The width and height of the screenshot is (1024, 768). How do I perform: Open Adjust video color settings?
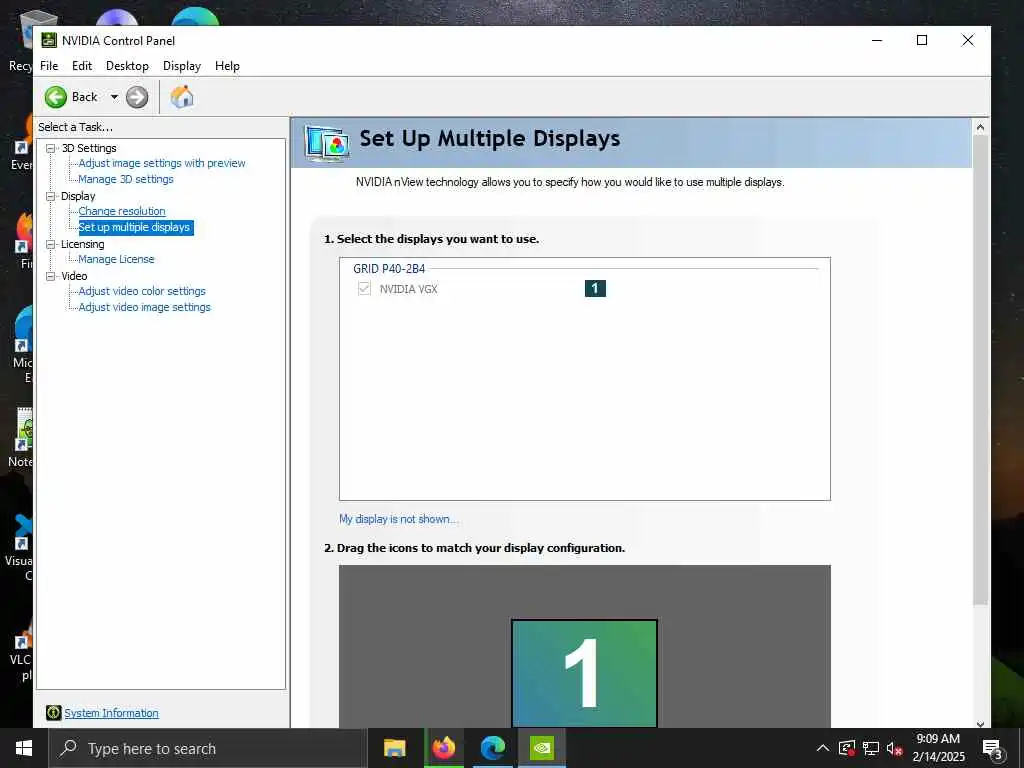[x=142, y=291]
